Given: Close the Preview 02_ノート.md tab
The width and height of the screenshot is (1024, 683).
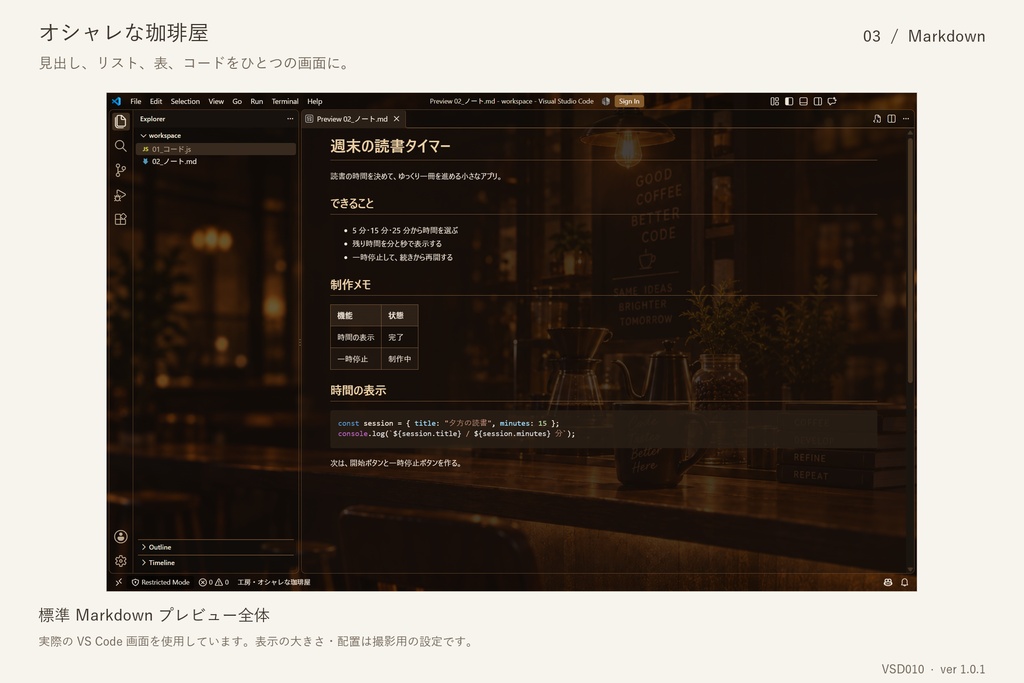Looking at the screenshot, I should [x=396, y=119].
